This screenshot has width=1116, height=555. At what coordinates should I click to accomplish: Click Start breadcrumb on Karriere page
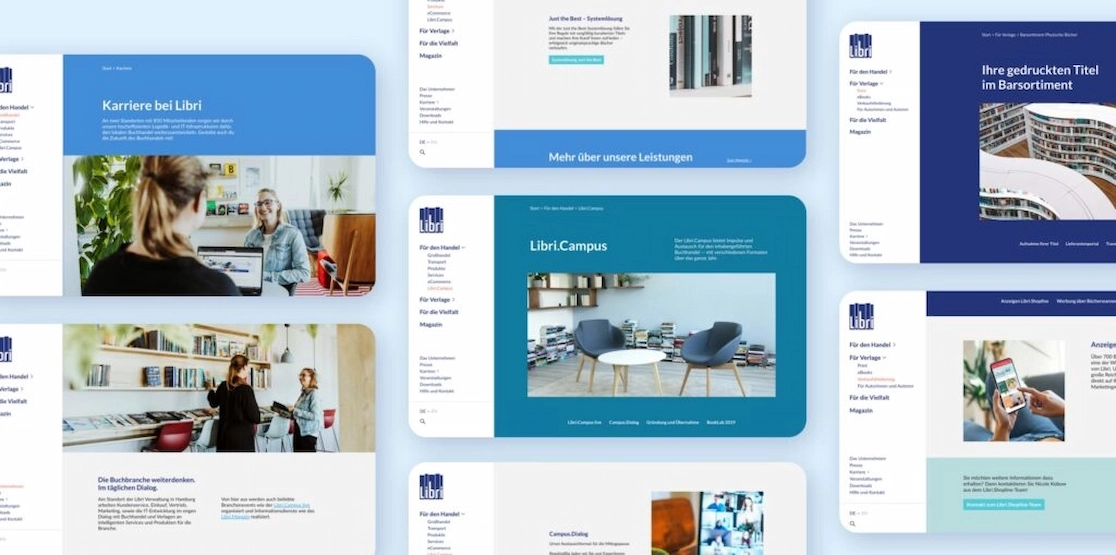pos(107,68)
